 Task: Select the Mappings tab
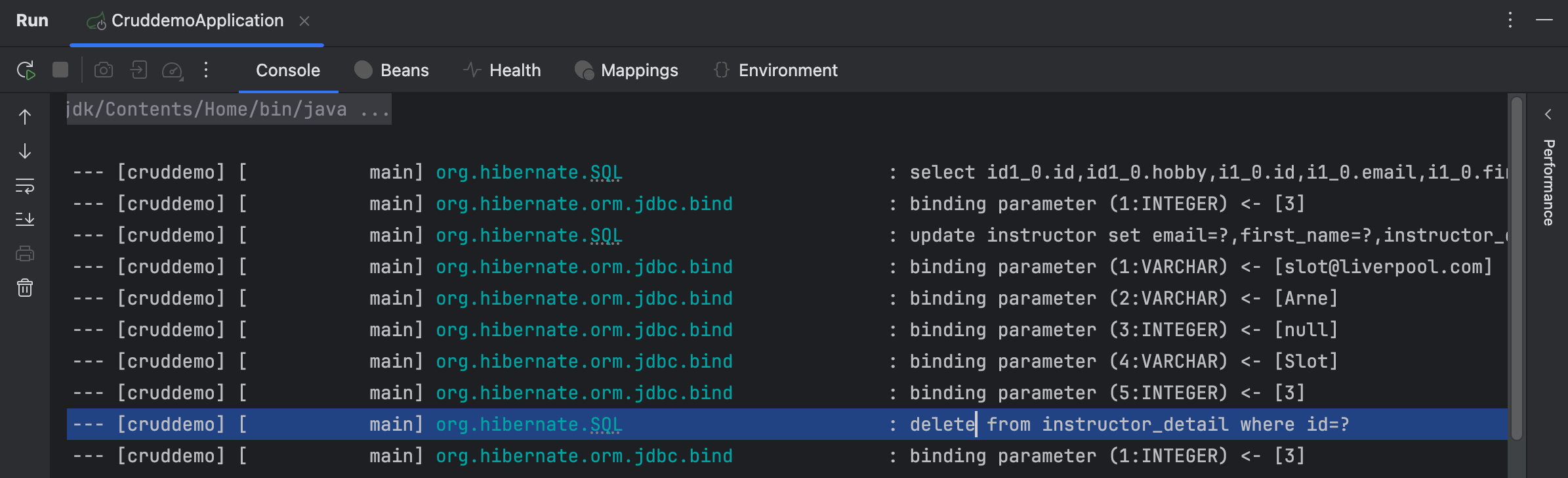click(627, 70)
